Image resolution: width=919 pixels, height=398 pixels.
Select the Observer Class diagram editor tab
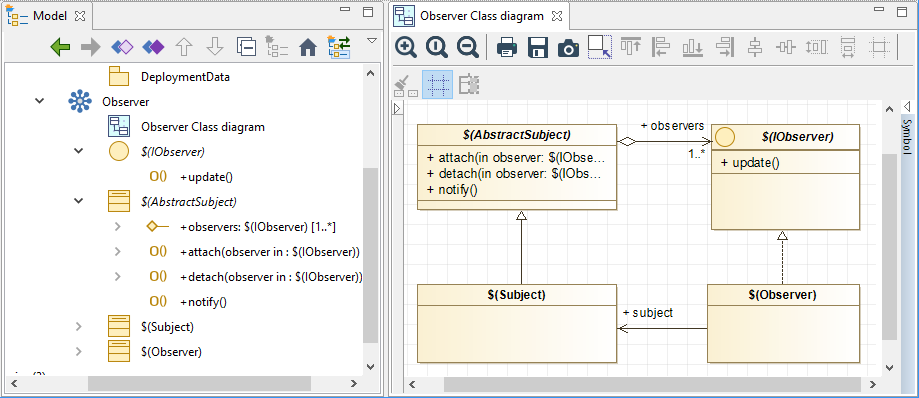click(482, 16)
